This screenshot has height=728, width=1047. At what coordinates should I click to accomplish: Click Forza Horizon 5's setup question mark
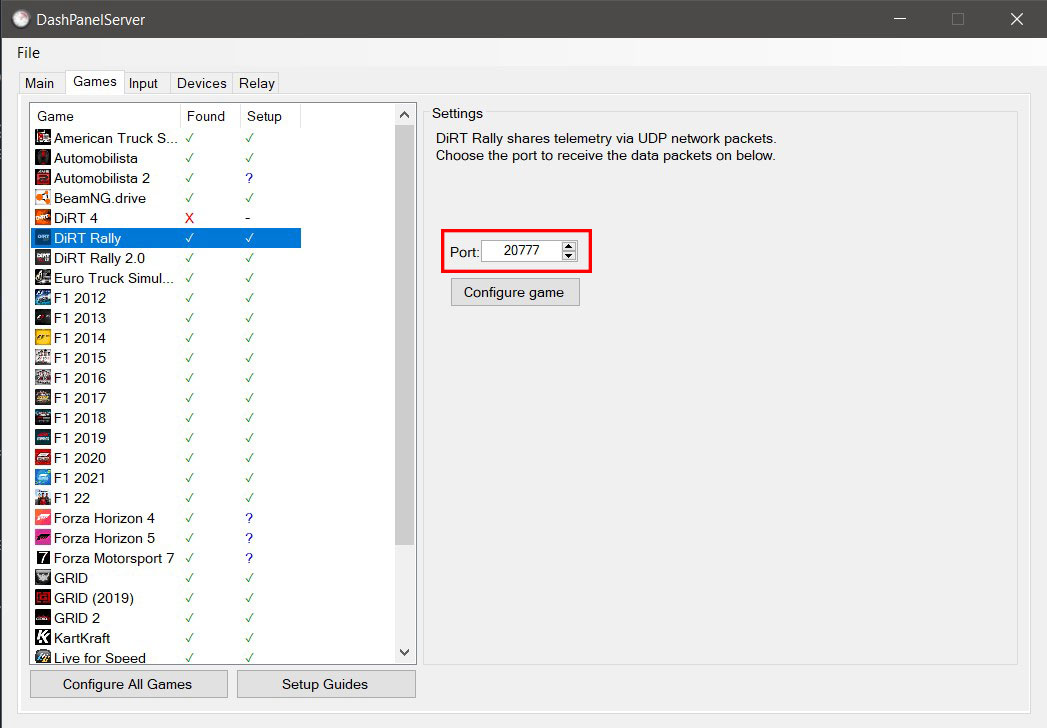coord(249,538)
